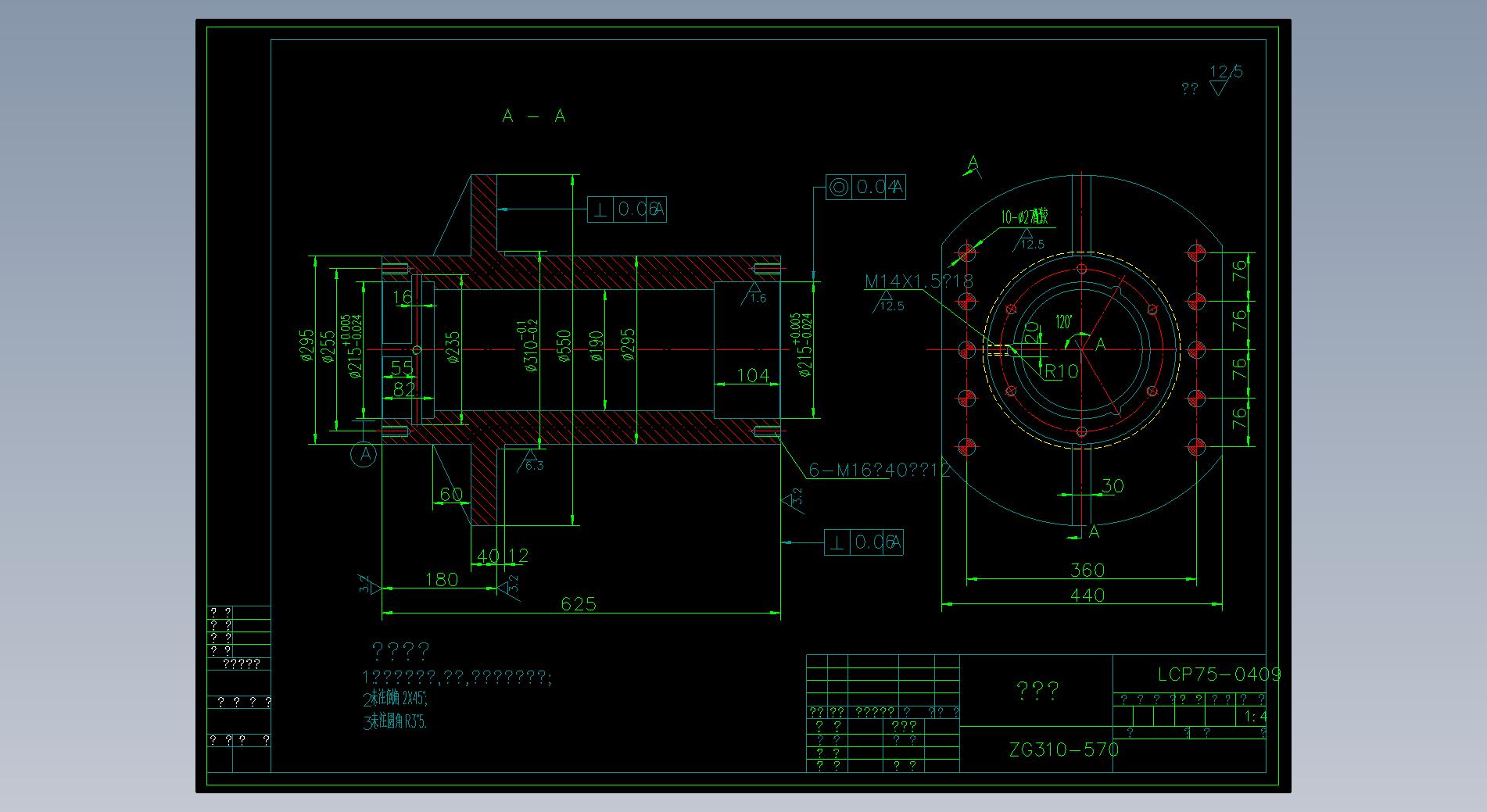Select the R10 radius dimension

point(1062,371)
